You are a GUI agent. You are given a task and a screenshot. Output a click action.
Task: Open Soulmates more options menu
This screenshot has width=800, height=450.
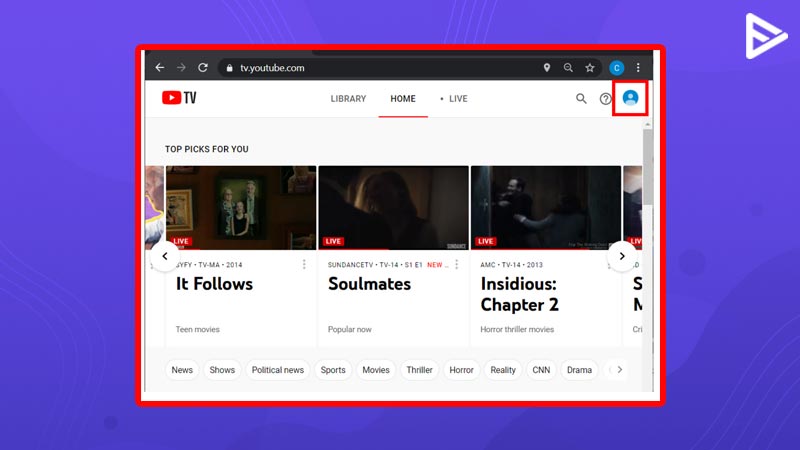457,264
